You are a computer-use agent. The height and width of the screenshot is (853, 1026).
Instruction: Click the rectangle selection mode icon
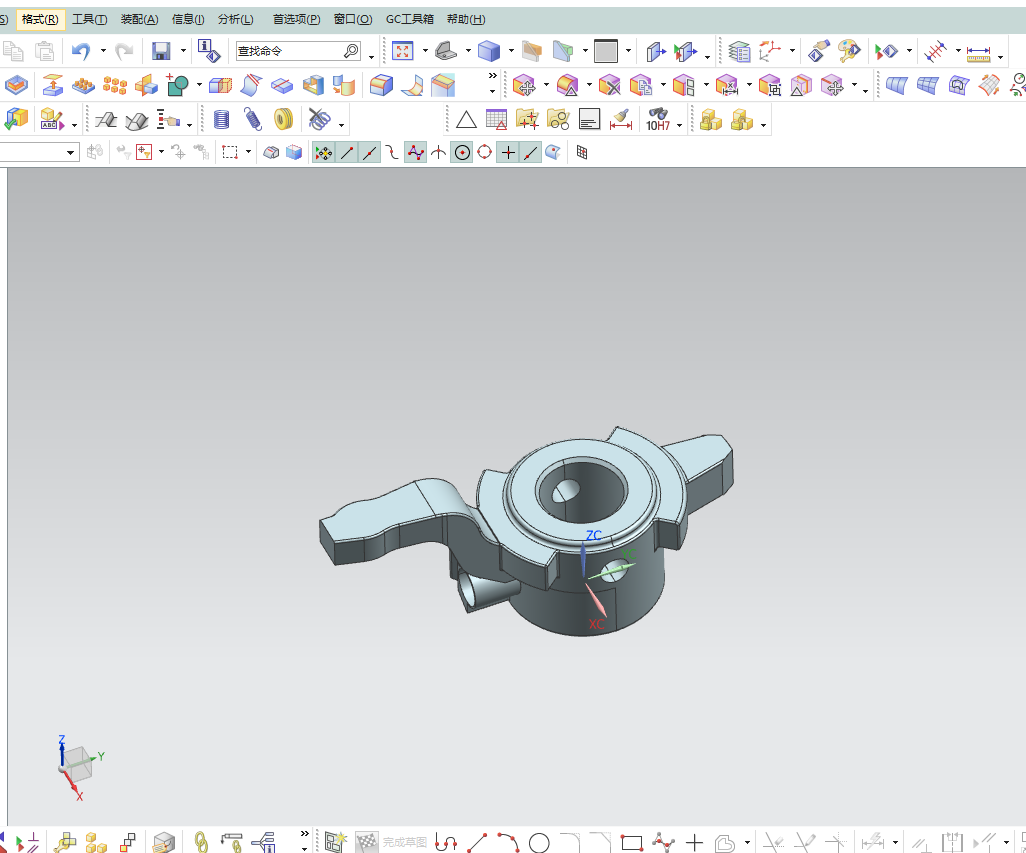click(x=230, y=152)
